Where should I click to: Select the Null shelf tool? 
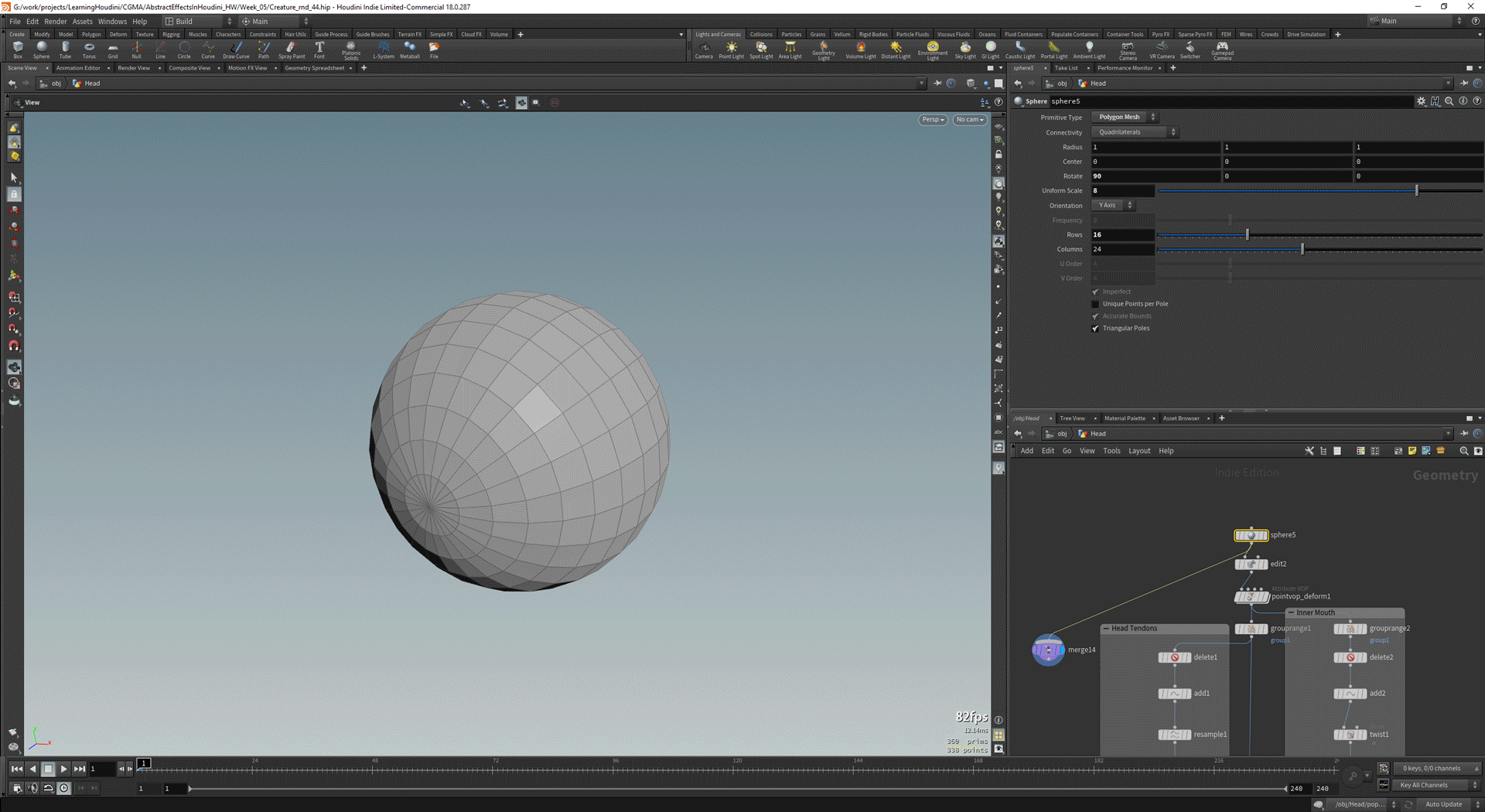pyautogui.click(x=136, y=50)
